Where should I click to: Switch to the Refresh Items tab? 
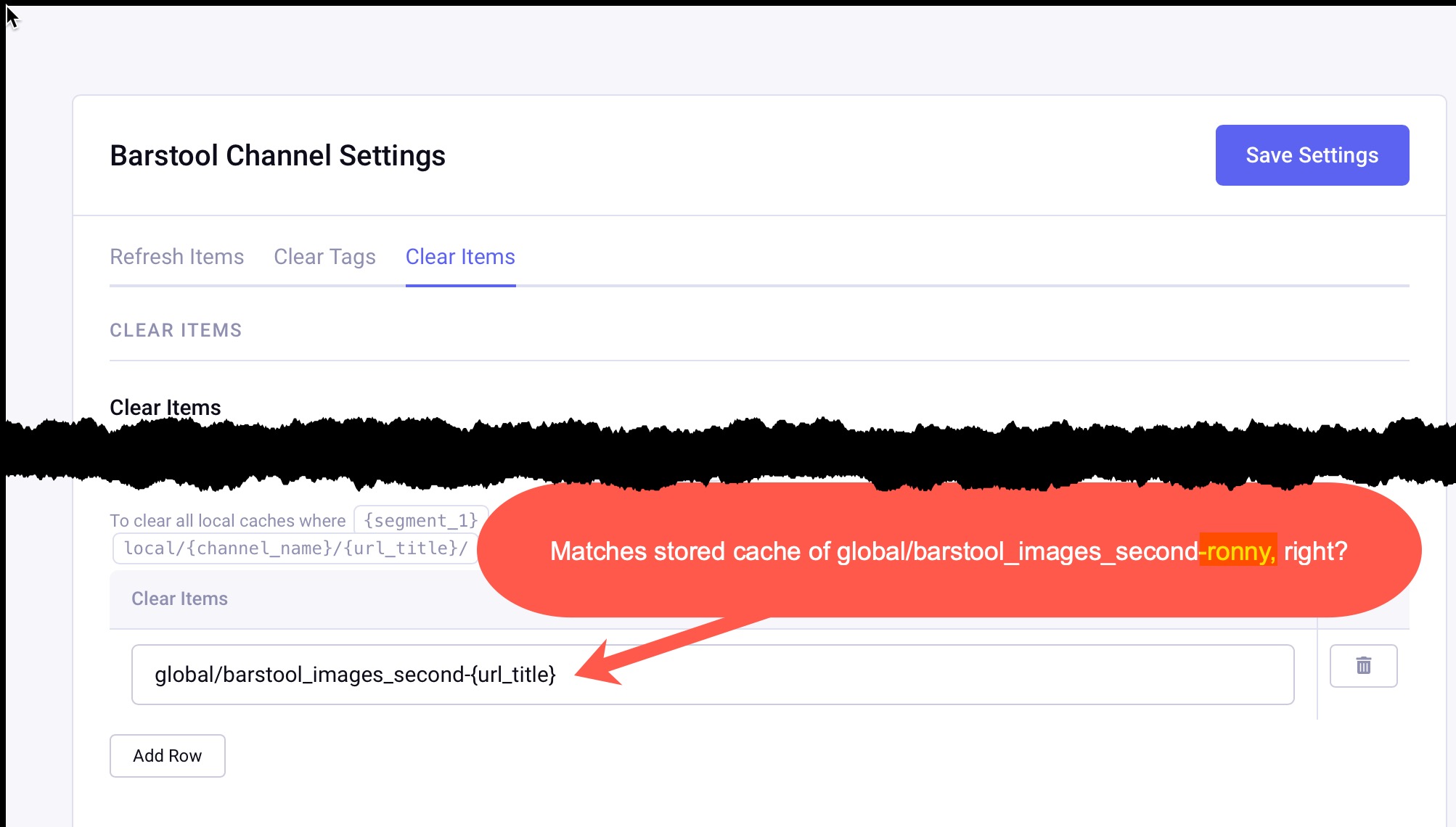176,257
